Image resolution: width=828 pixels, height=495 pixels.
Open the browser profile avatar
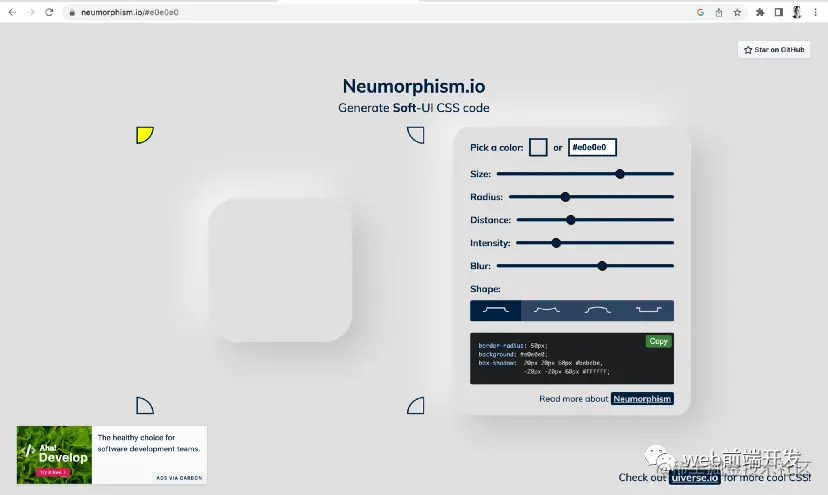click(x=797, y=12)
